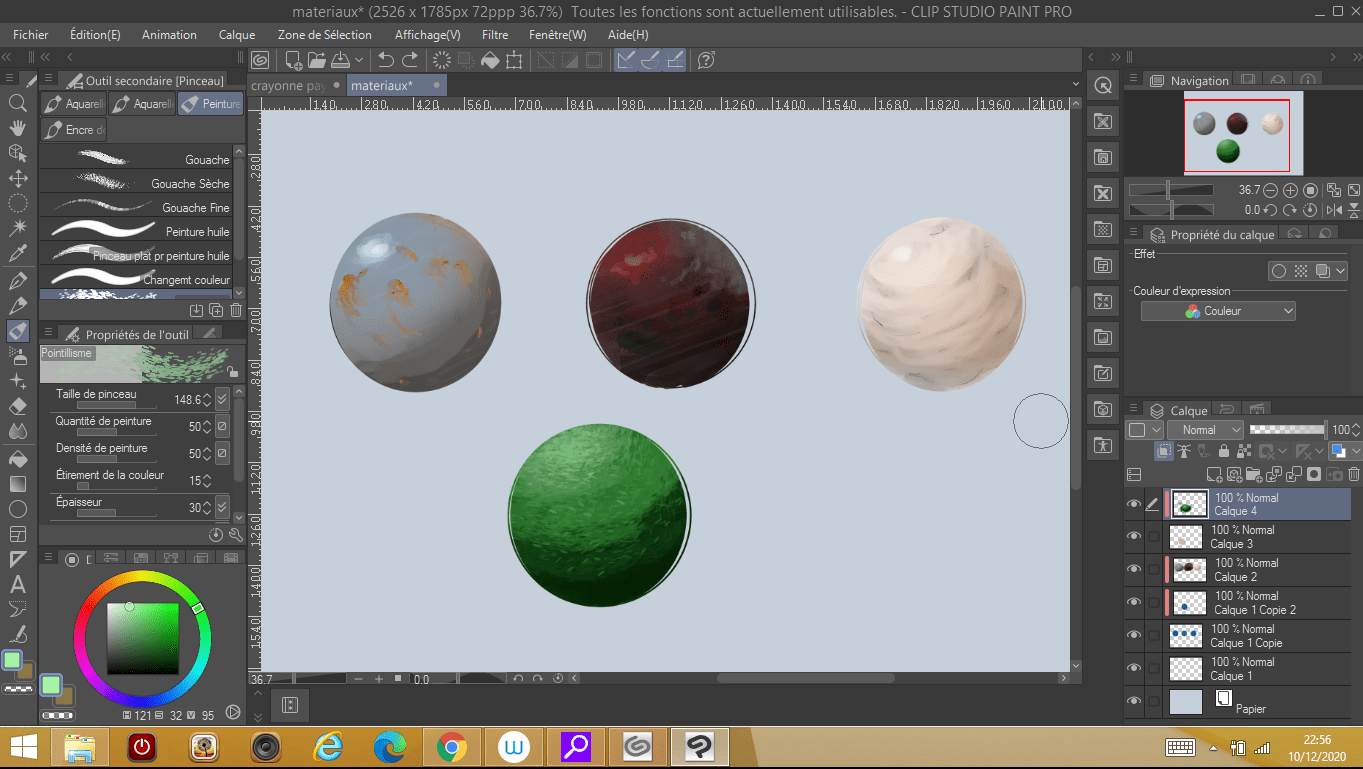Delete the layer with trash icon

[x=1354, y=475]
